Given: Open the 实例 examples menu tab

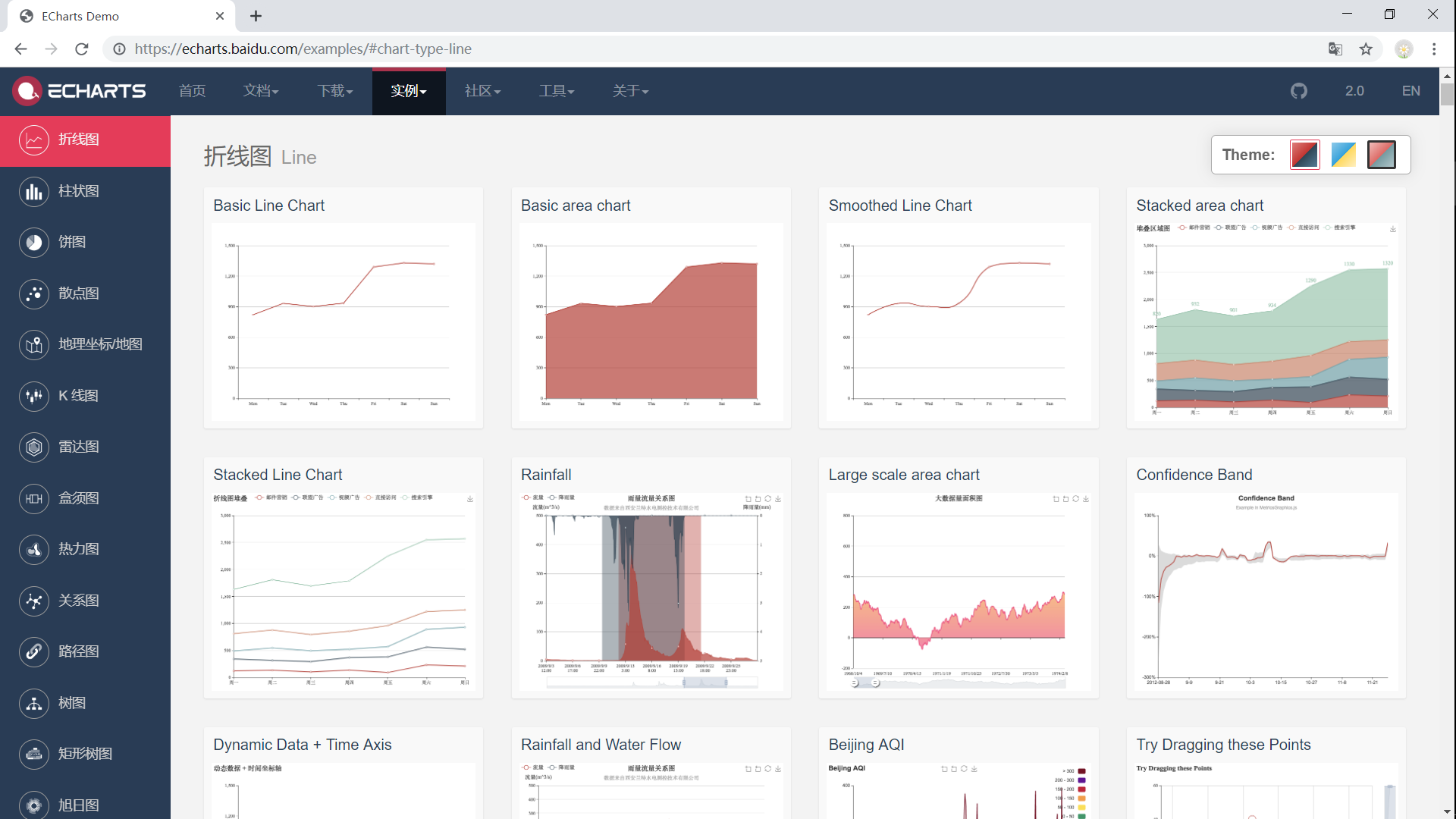Looking at the screenshot, I should point(408,91).
